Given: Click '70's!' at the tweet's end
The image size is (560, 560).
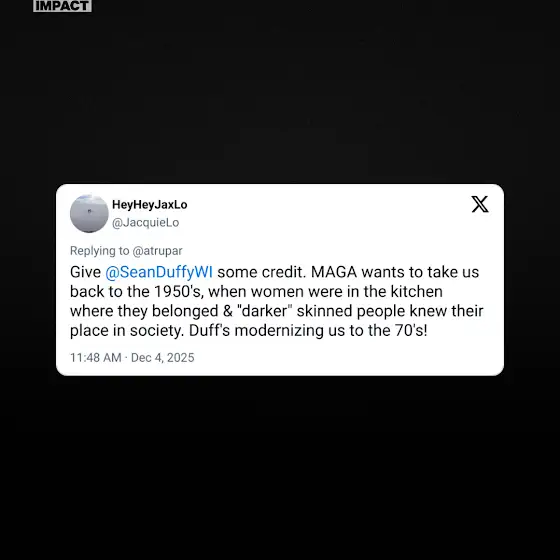Looking at the screenshot, I should (x=411, y=330).
